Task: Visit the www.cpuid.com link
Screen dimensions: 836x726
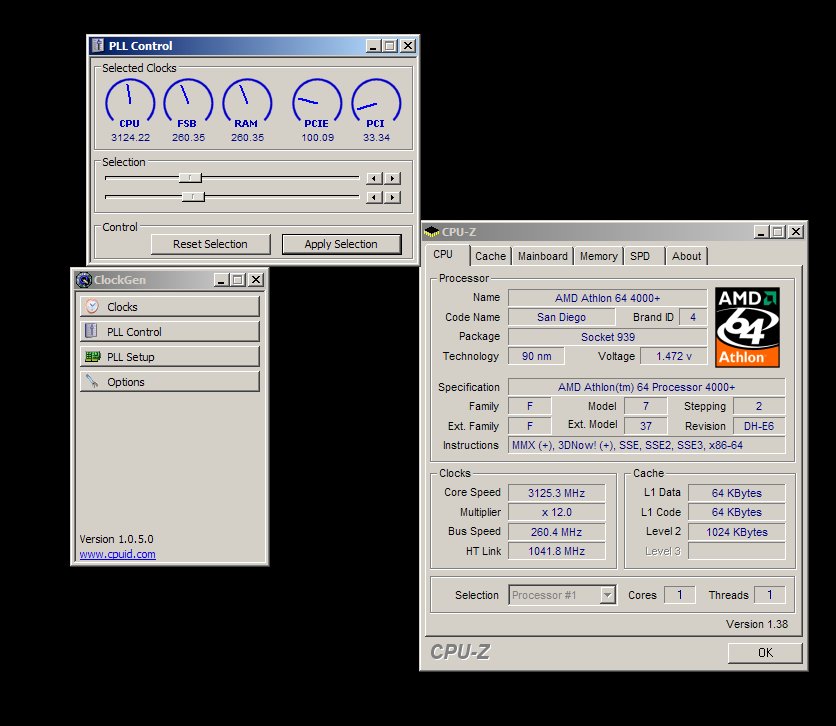Action: [118, 554]
